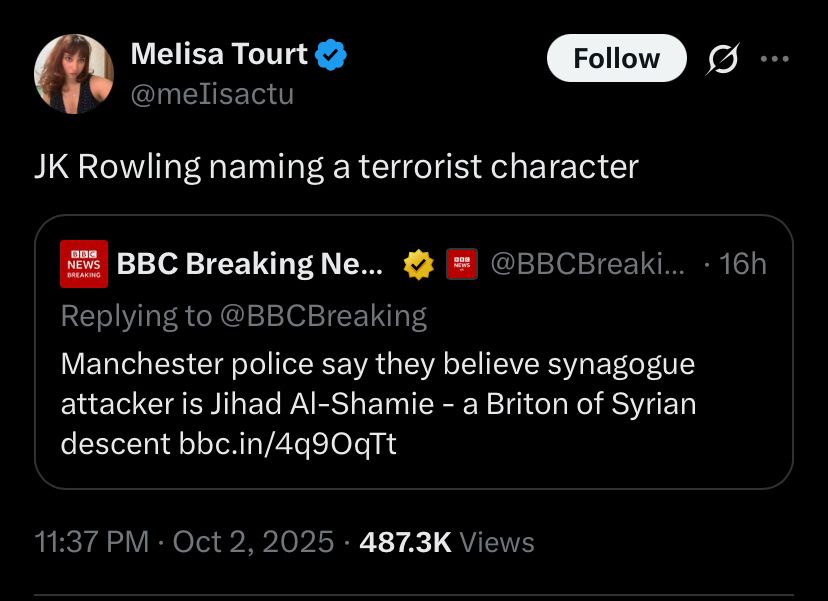Open the @meIisactu handle

click(212, 94)
